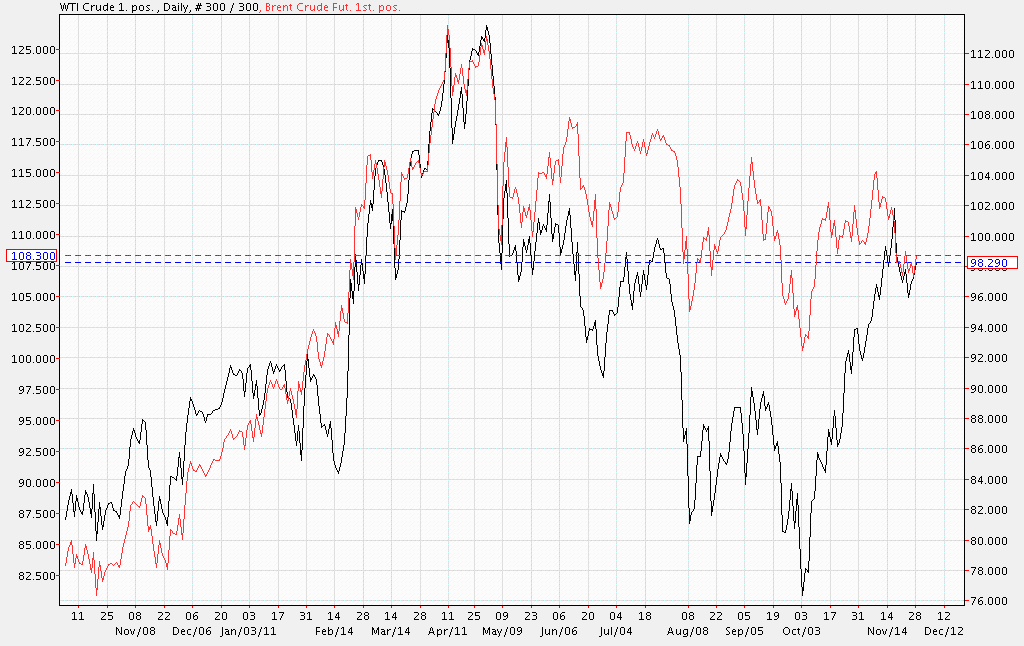Image resolution: width=1024 pixels, height=646 pixels.
Task: Click the Nov/08 date label on time axis
Action: point(136,631)
